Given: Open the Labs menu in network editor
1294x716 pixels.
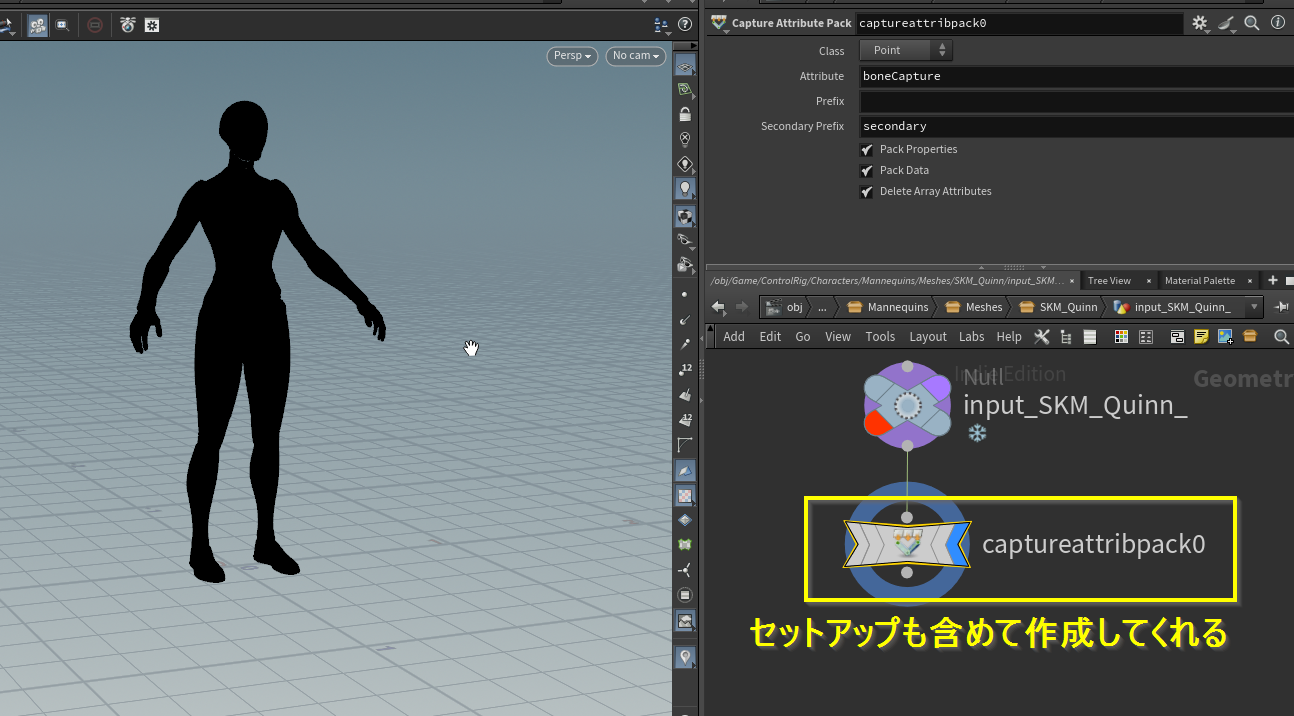Looking at the screenshot, I should click(971, 337).
